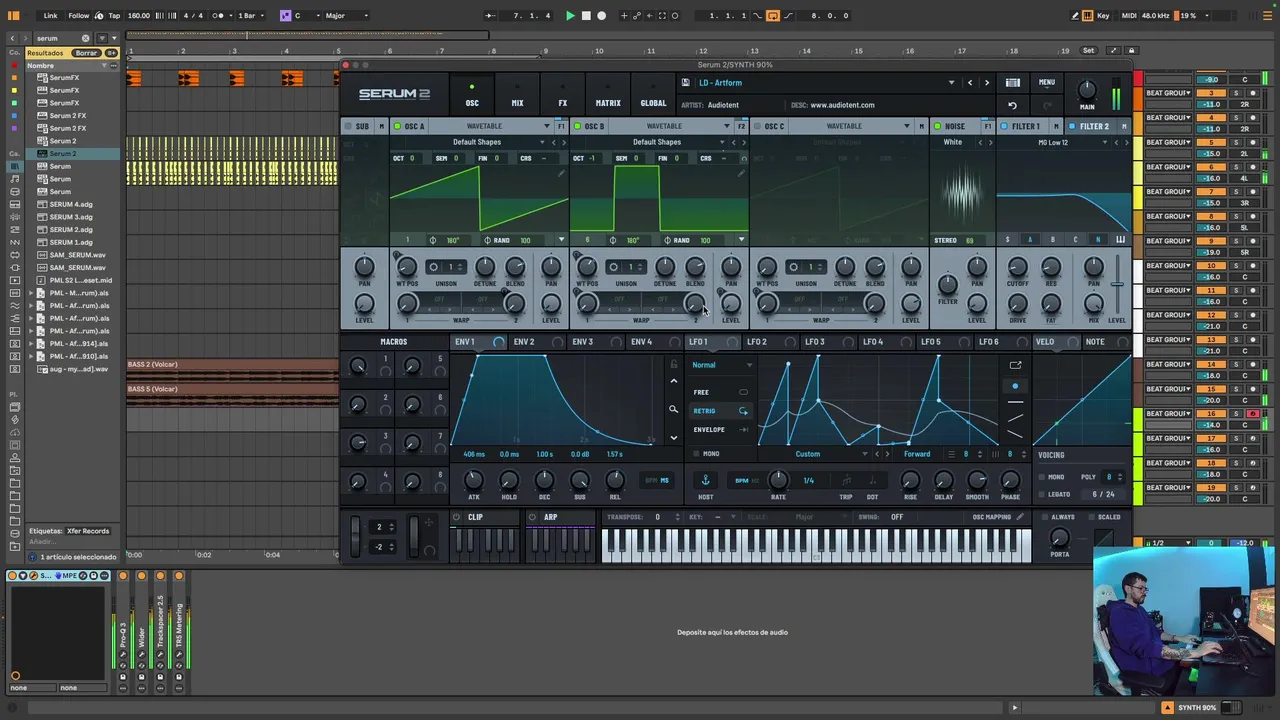Select SERUM 4.adg in the browser list
This screenshot has width=1280, height=720.
point(71,204)
